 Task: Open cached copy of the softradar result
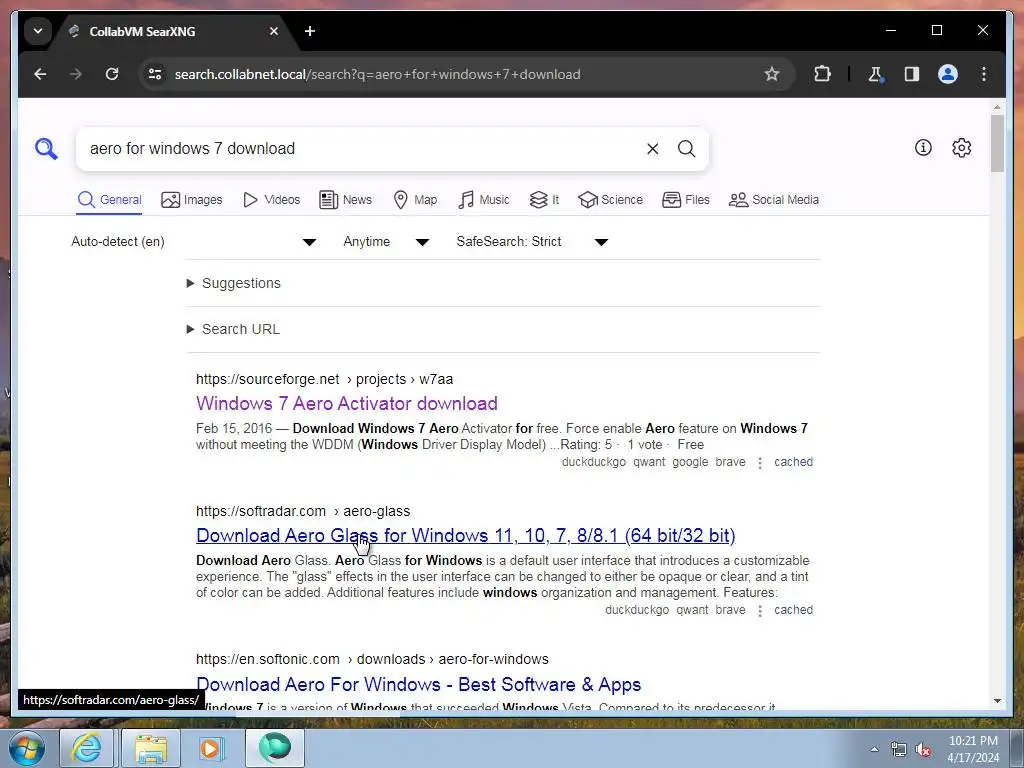point(793,610)
